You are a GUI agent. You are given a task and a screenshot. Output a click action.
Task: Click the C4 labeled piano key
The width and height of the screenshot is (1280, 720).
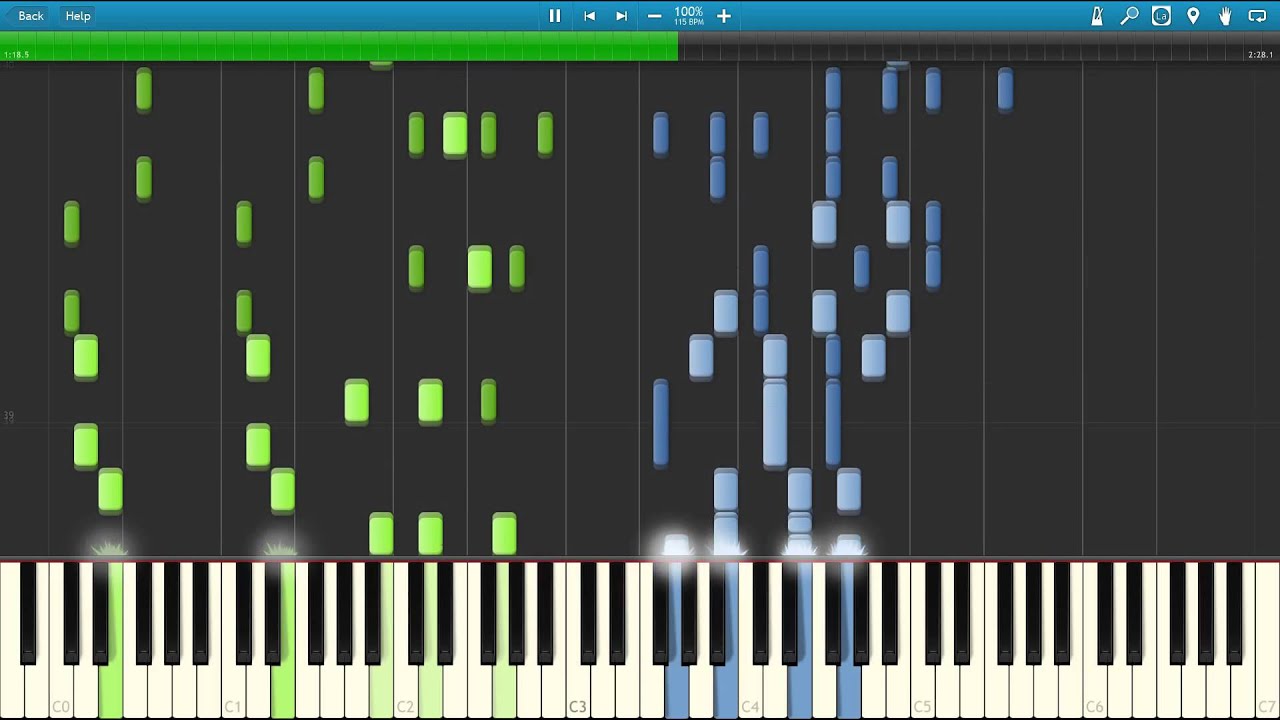coord(751,690)
